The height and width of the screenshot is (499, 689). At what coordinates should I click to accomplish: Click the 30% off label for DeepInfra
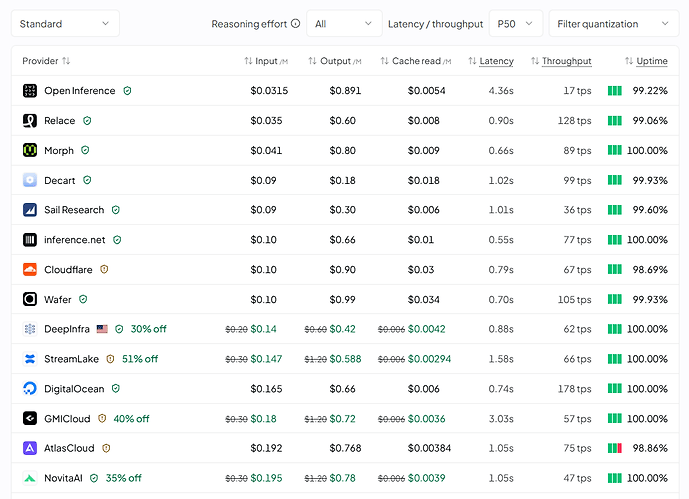click(149, 329)
